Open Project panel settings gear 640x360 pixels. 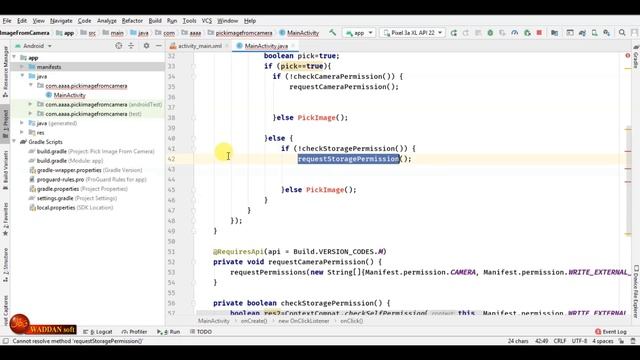tap(146, 46)
